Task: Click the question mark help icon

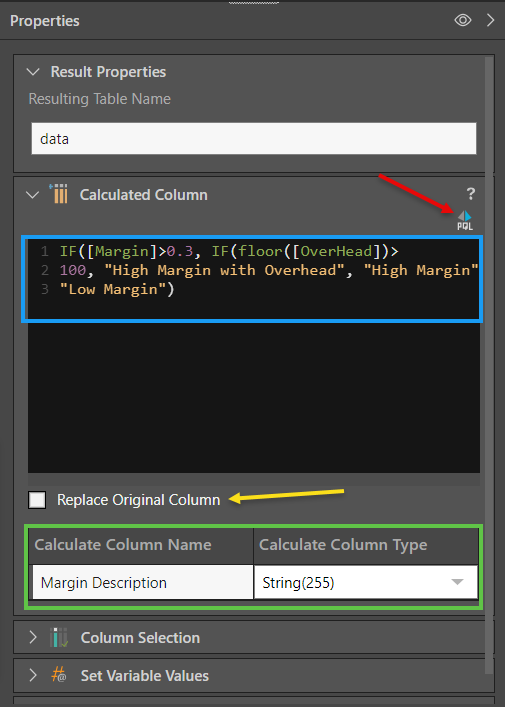Action: [x=470, y=194]
